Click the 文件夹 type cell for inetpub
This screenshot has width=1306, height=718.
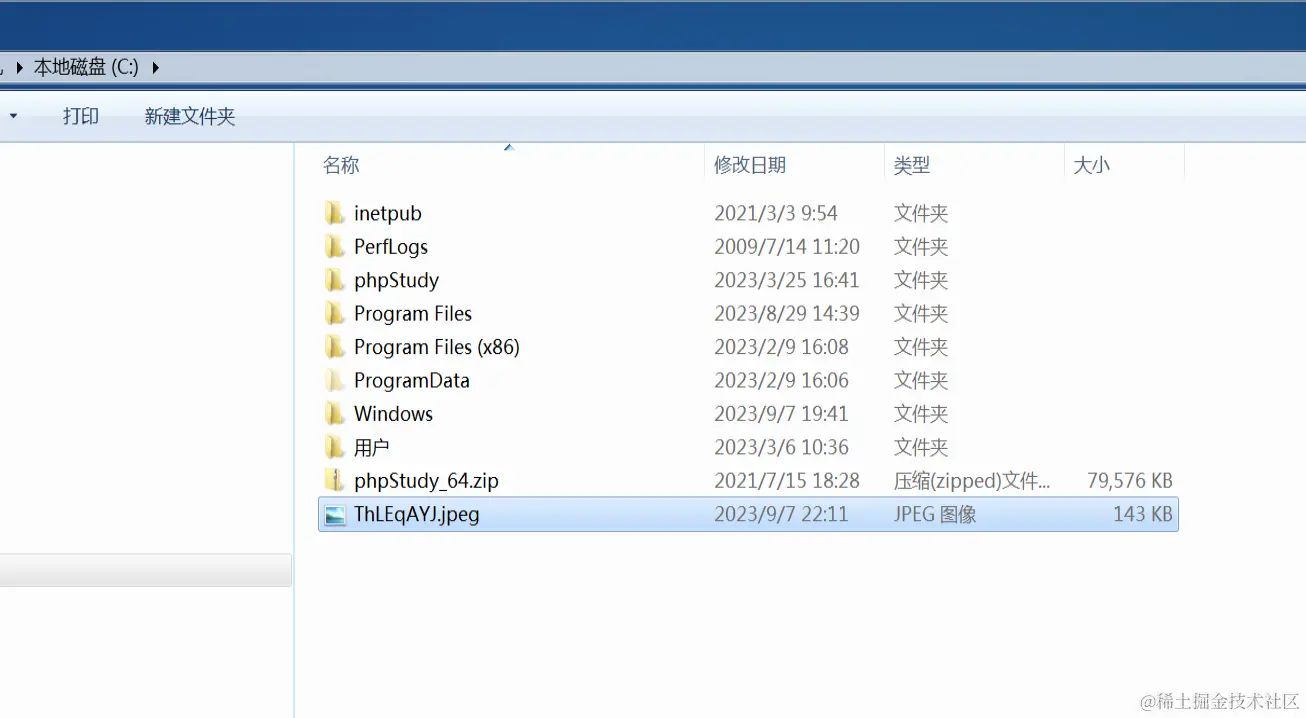(921, 213)
